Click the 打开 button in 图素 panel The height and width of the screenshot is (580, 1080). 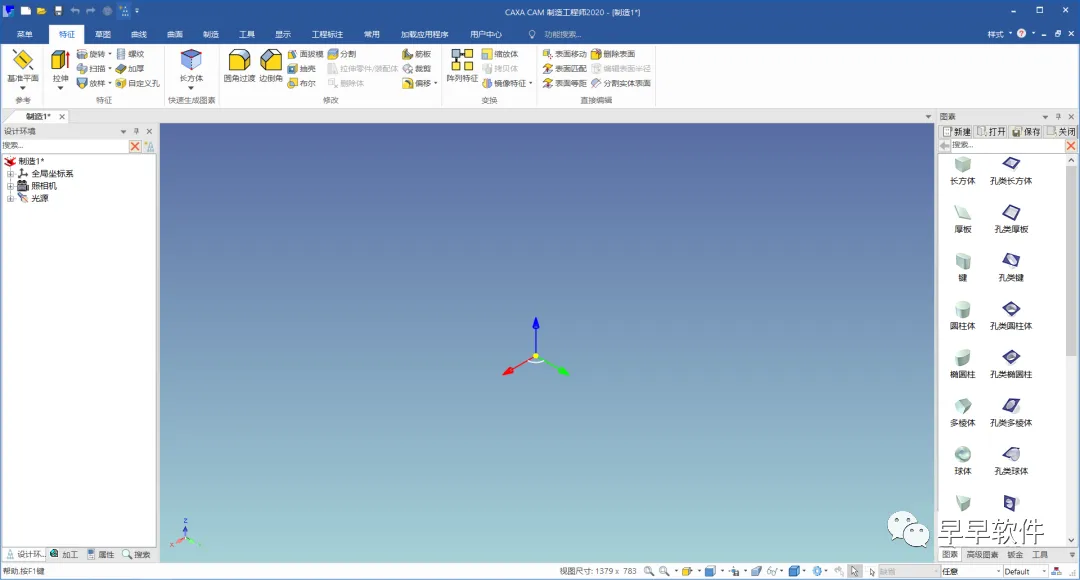click(992, 132)
